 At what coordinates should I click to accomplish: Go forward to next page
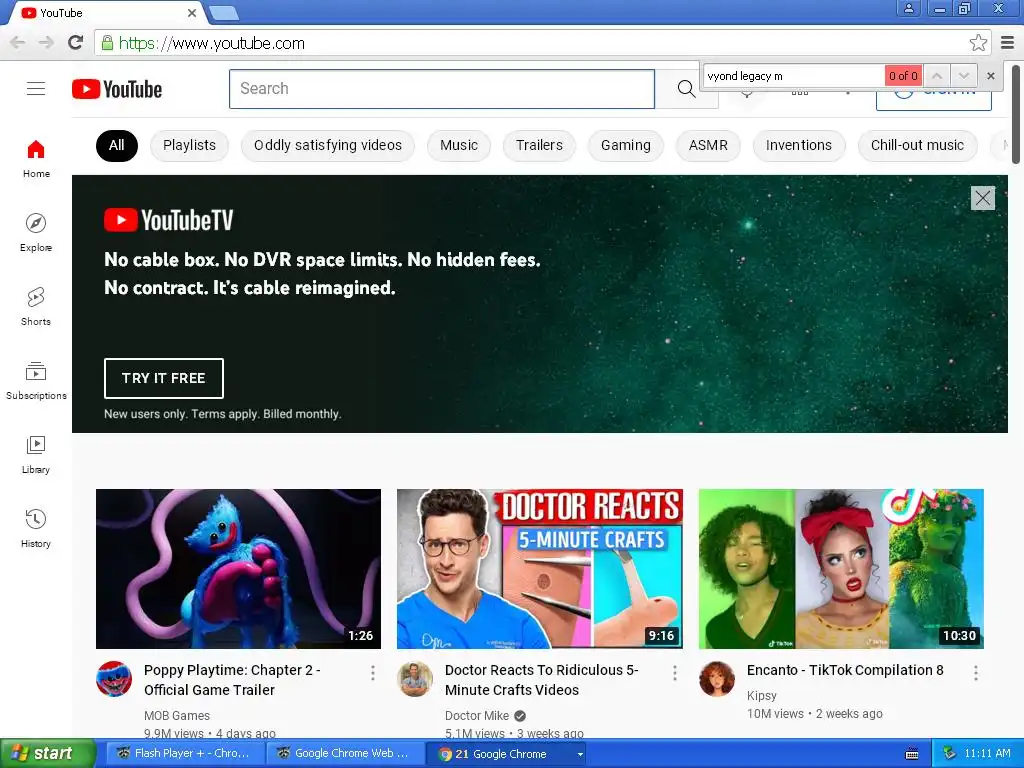(46, 43)
